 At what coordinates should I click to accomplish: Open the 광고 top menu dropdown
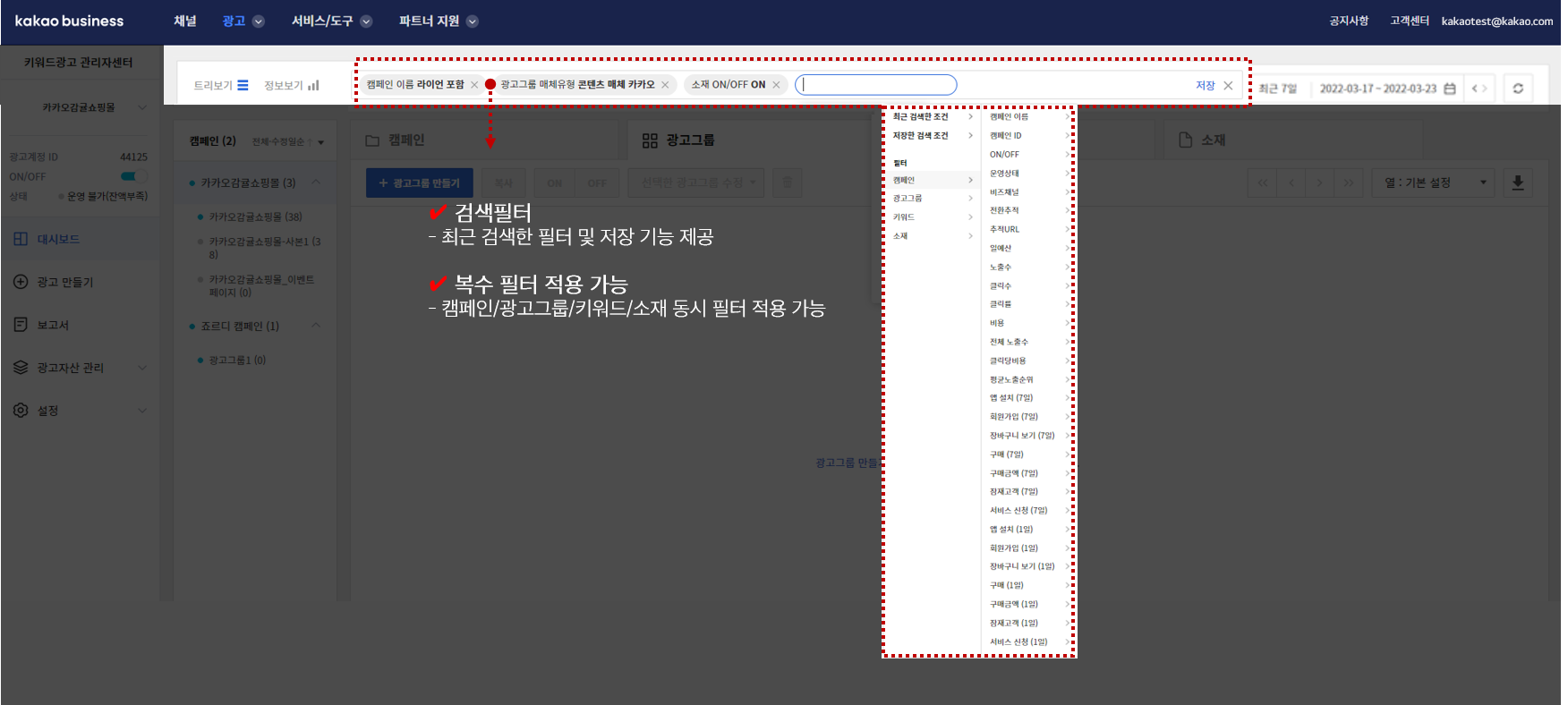(x=243, y=21)
